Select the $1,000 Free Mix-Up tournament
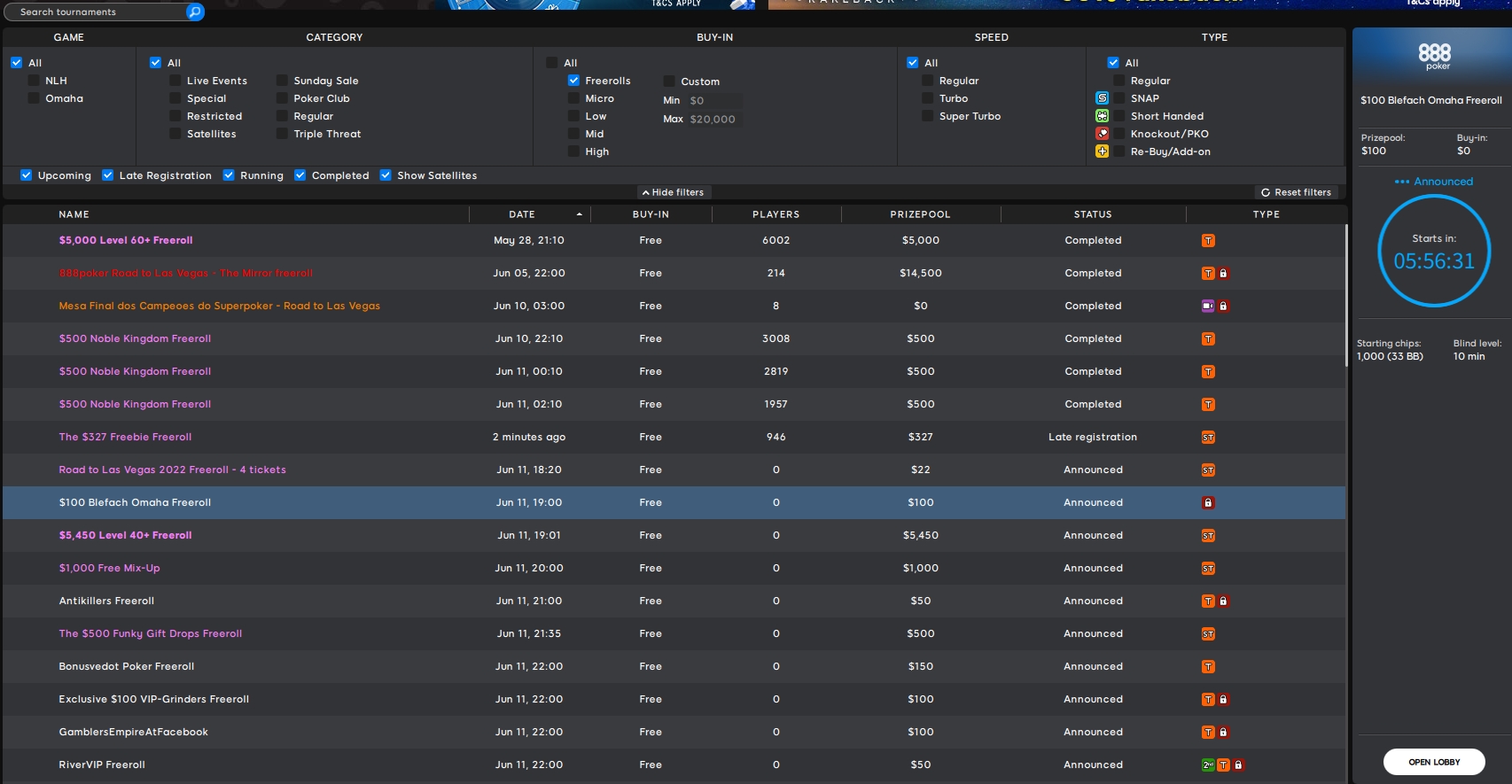Viewport: 1512px width, 784px height. point(109,568)
